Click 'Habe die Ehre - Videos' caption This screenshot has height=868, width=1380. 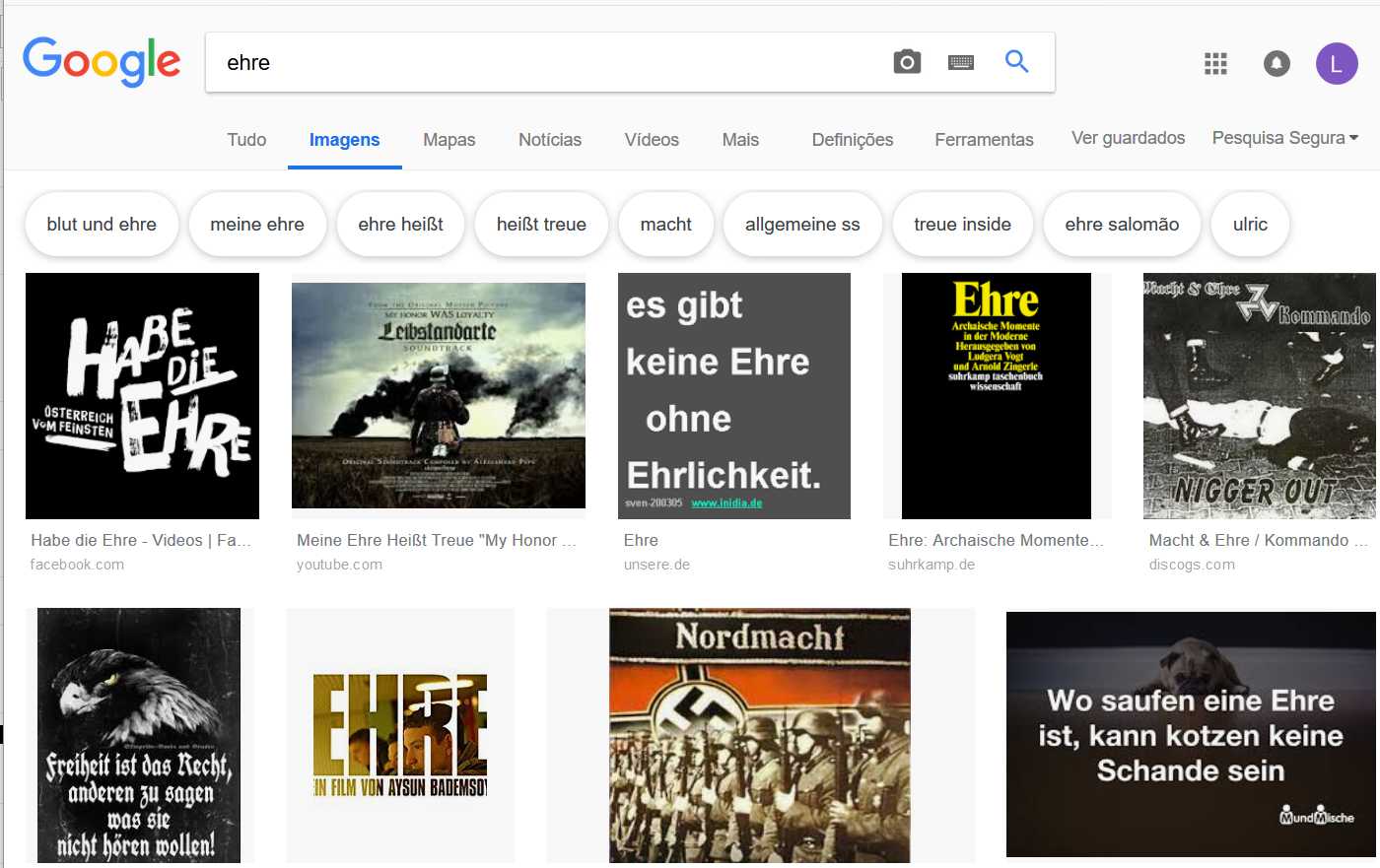[x=141, y=540]
